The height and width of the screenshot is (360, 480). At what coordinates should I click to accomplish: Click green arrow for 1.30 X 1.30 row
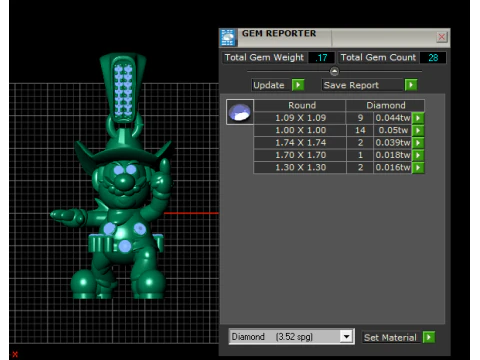click(418, 167)
